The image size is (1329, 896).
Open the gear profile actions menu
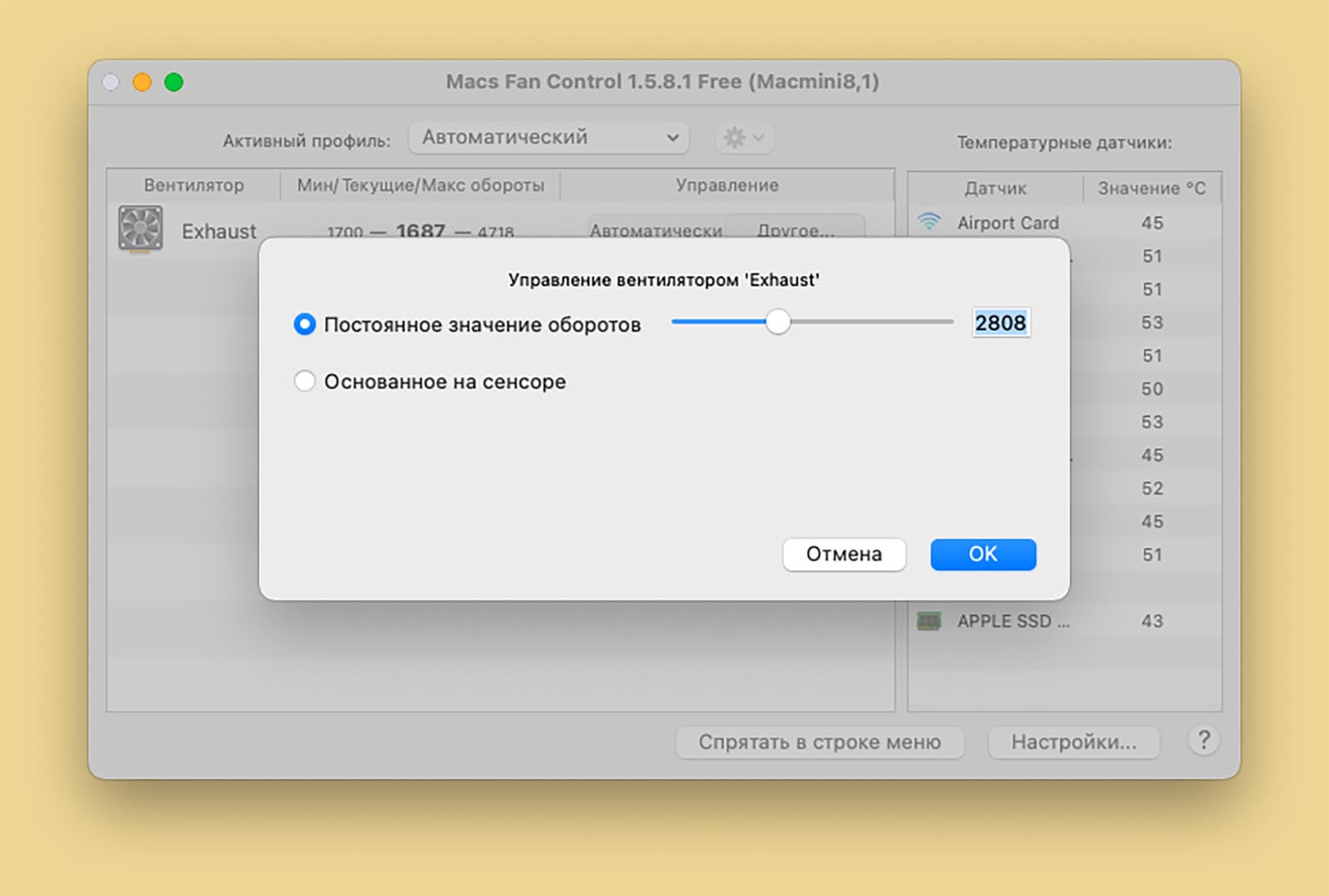click(744, 137)
